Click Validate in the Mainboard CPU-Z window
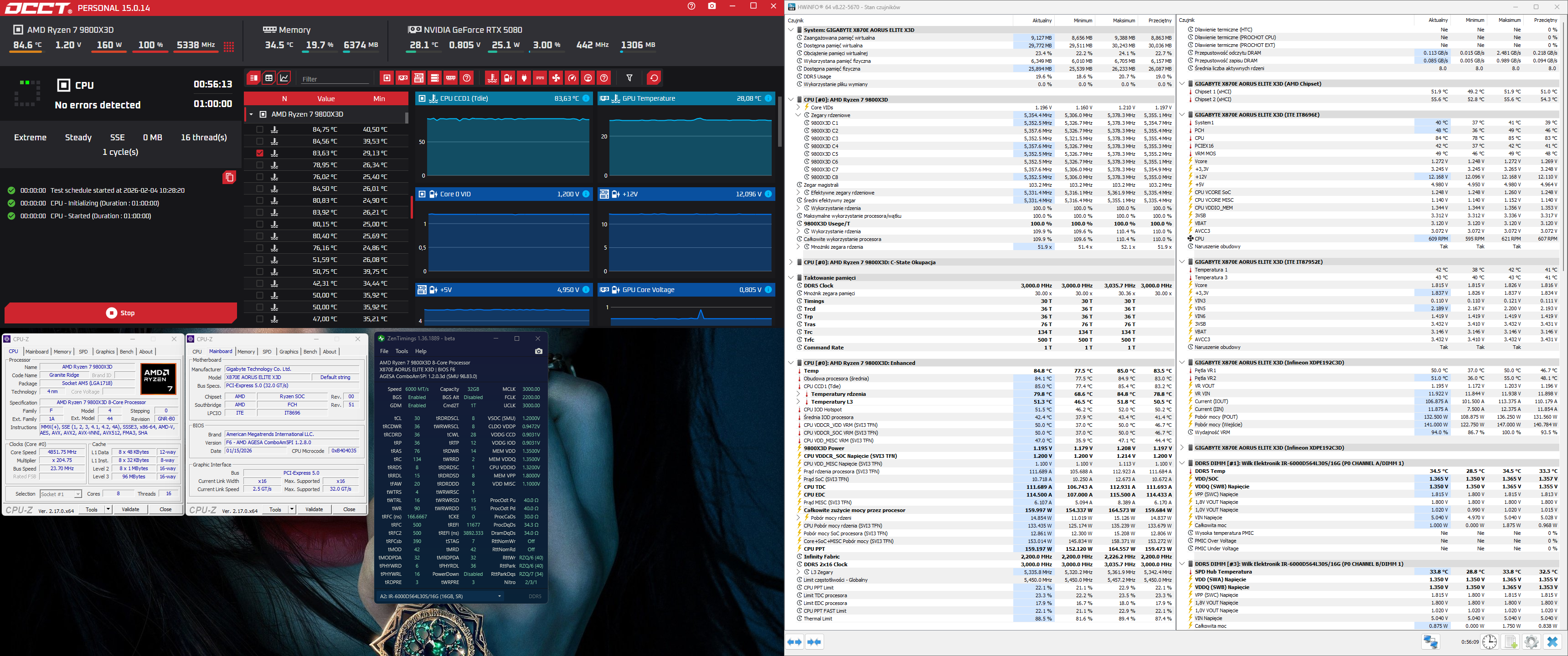This screenshot has width=1568, height=656. click(x=314, y=509)
